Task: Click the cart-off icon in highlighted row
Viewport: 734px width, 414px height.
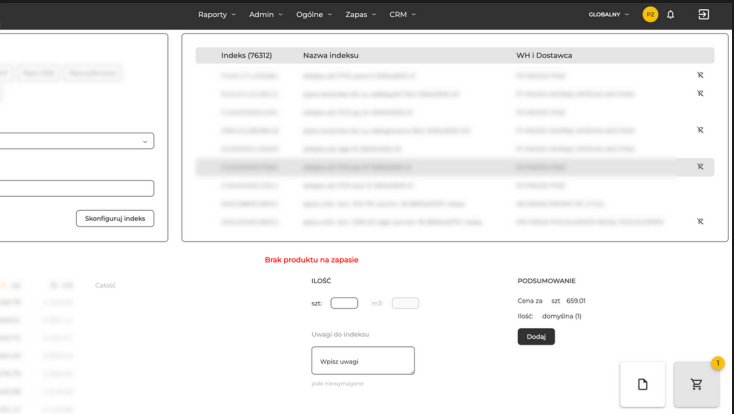Action: (x=700, y=167)
